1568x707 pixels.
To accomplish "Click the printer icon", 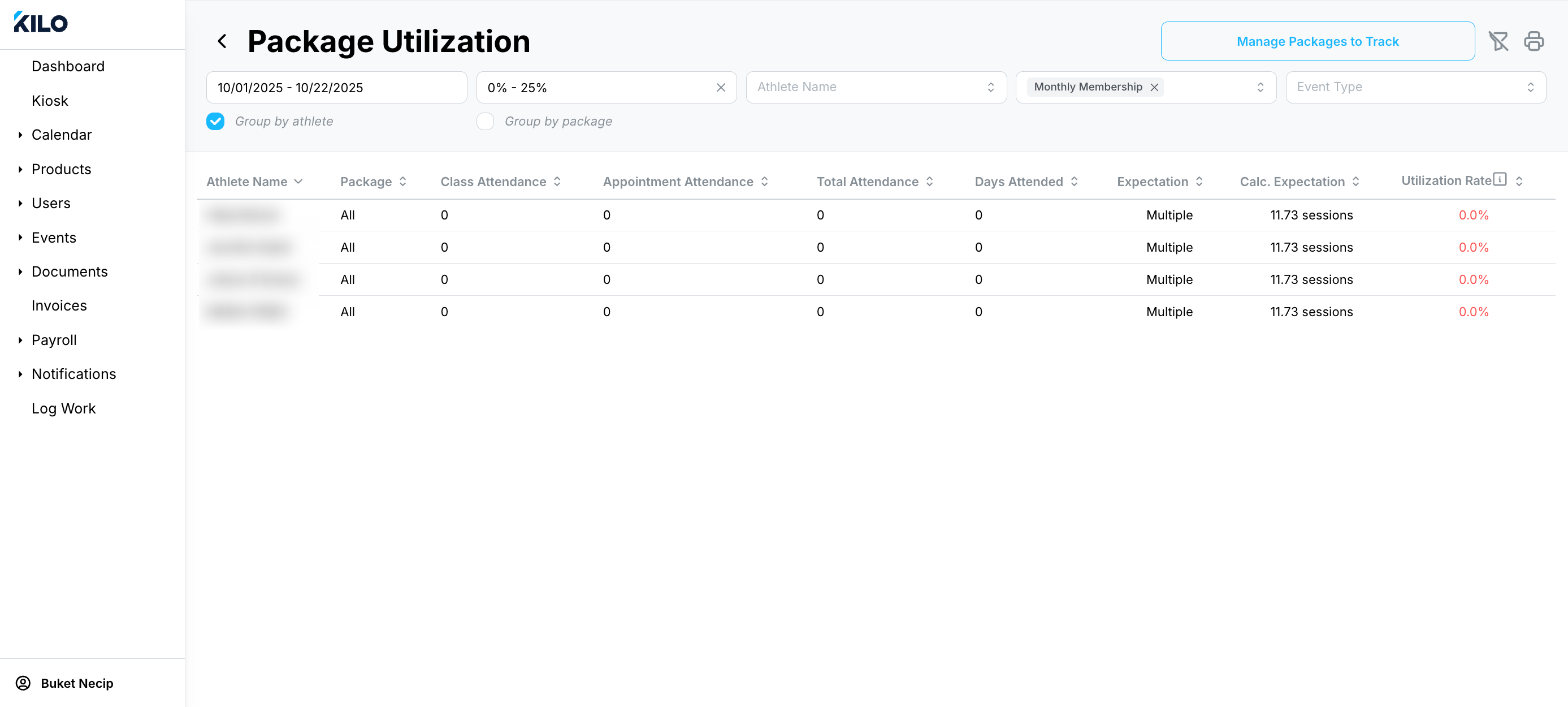I will 1534,41.
